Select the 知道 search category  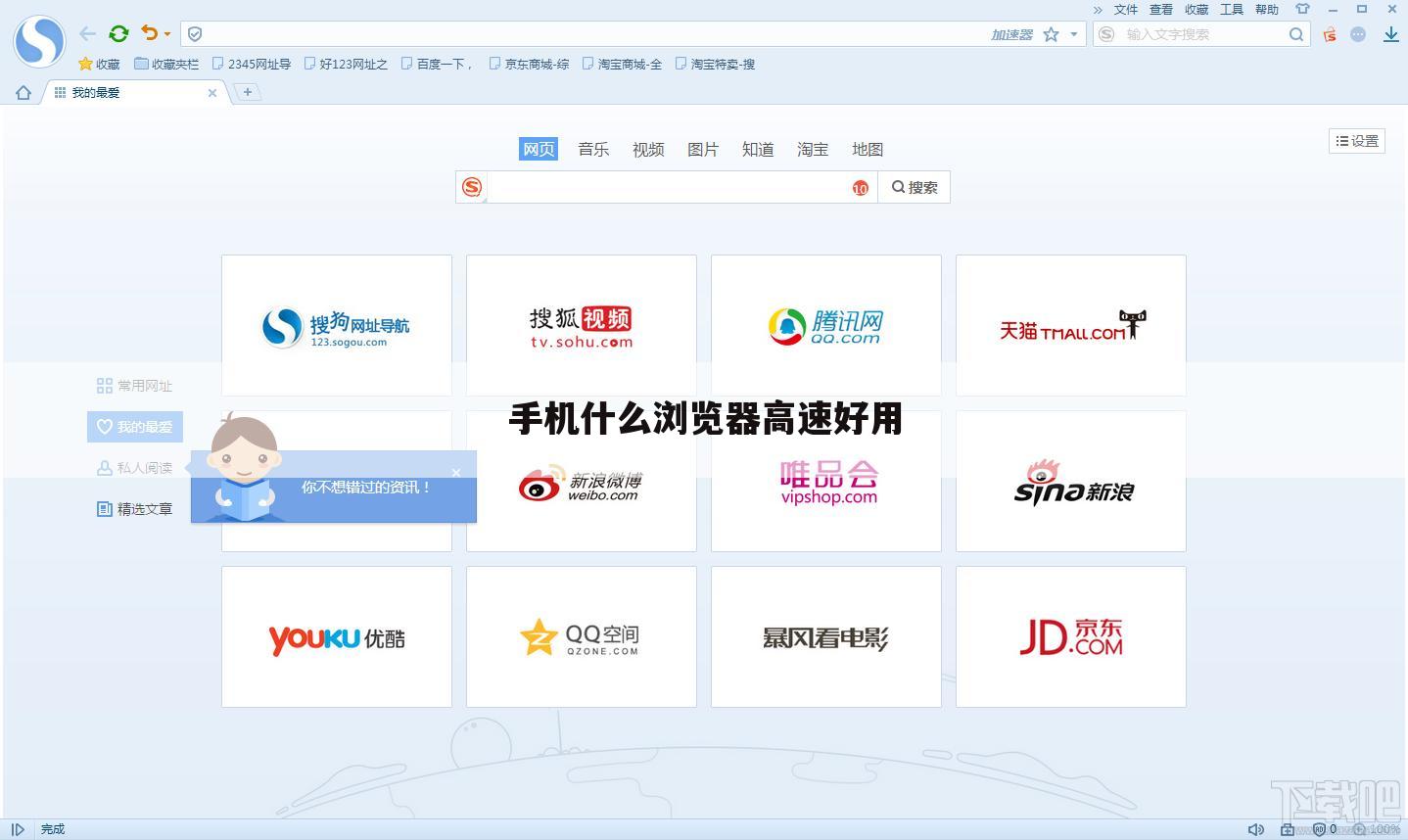coord(758,149)
